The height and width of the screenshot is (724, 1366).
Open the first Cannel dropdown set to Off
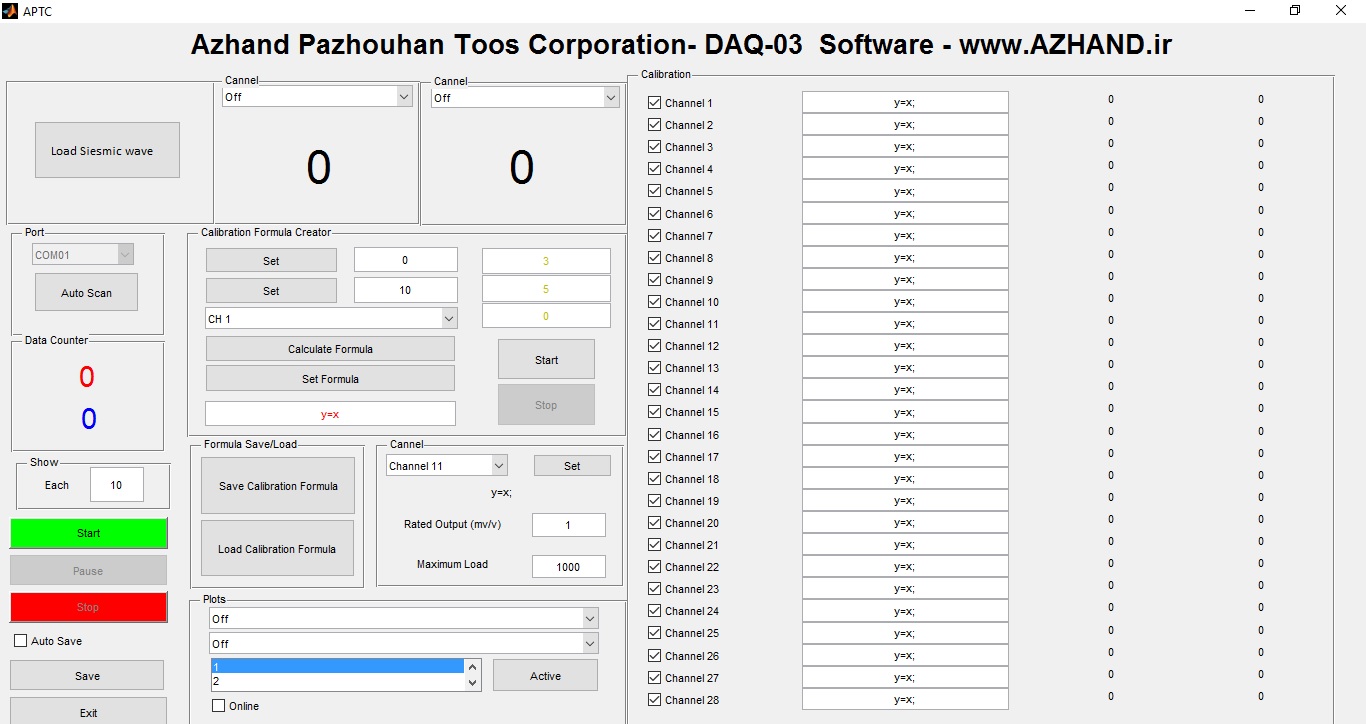pos(317,96)
